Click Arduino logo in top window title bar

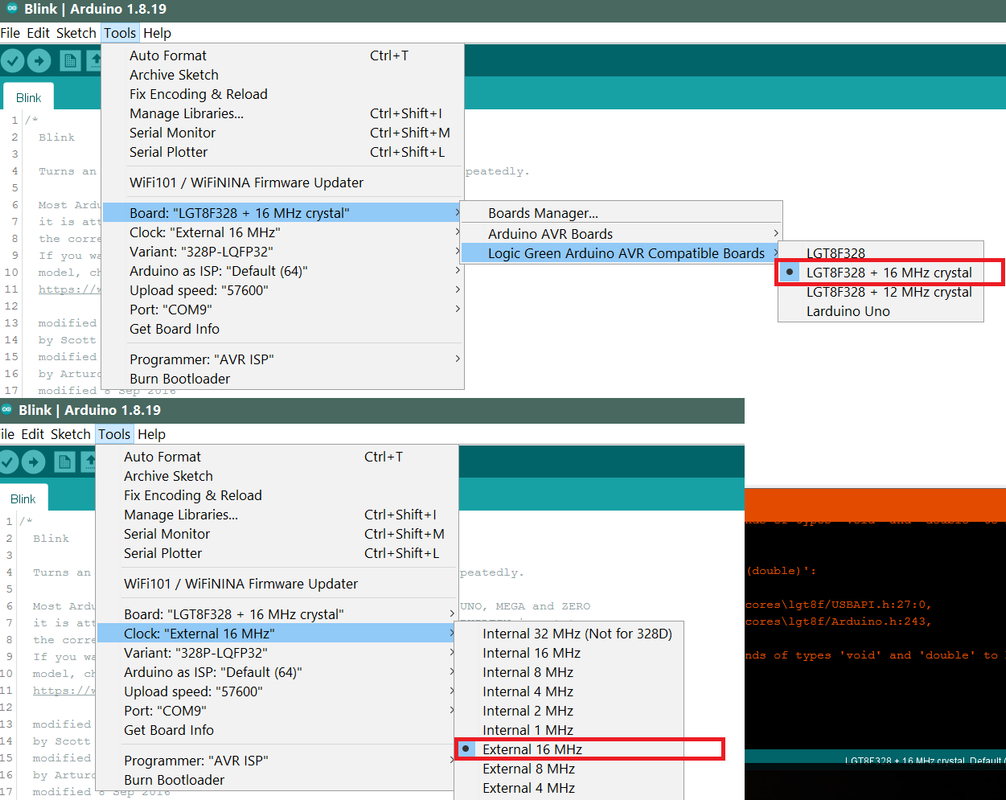tap(12, 9)
